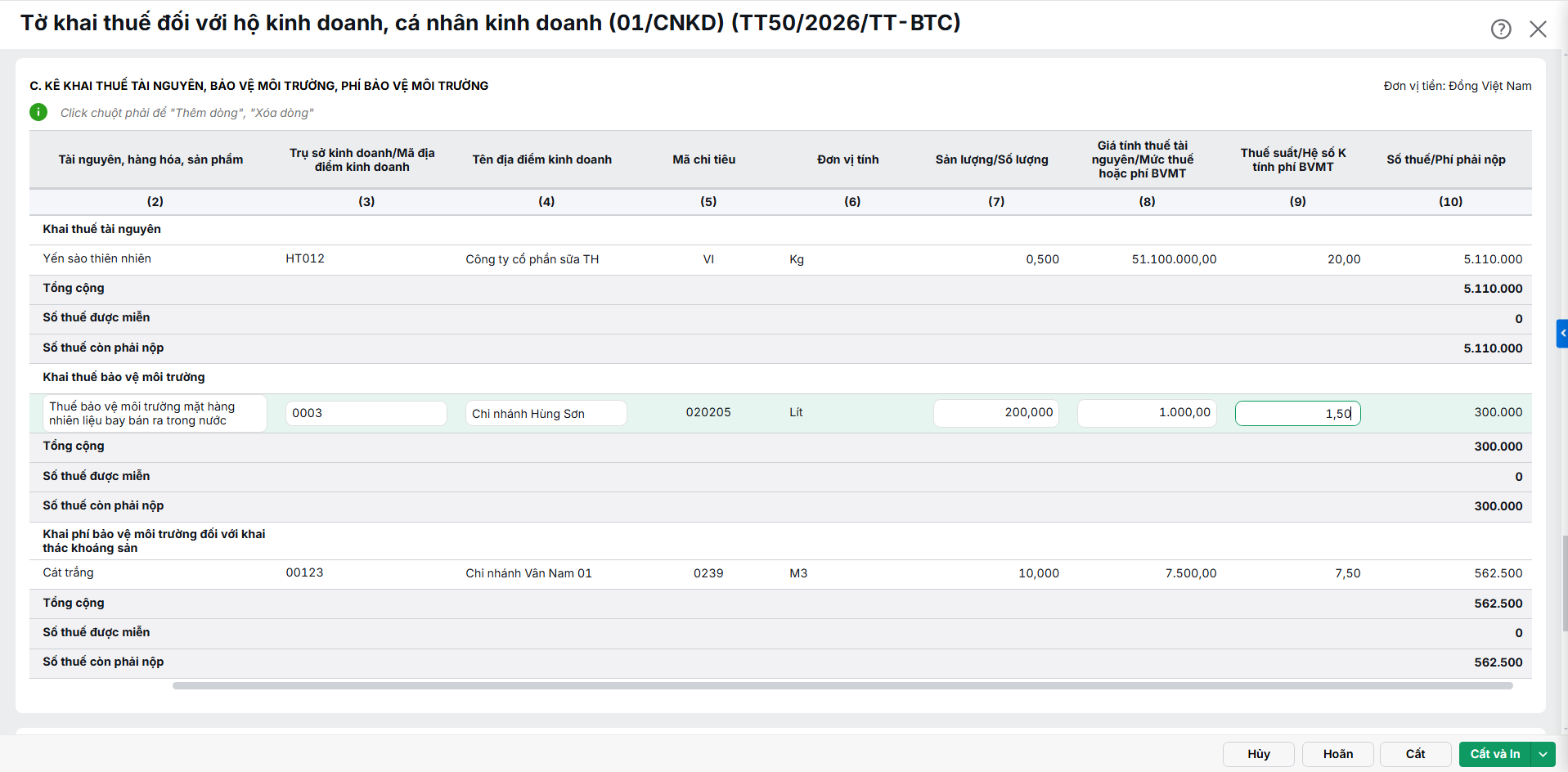Open the help question mark icon

(1501, 29)
